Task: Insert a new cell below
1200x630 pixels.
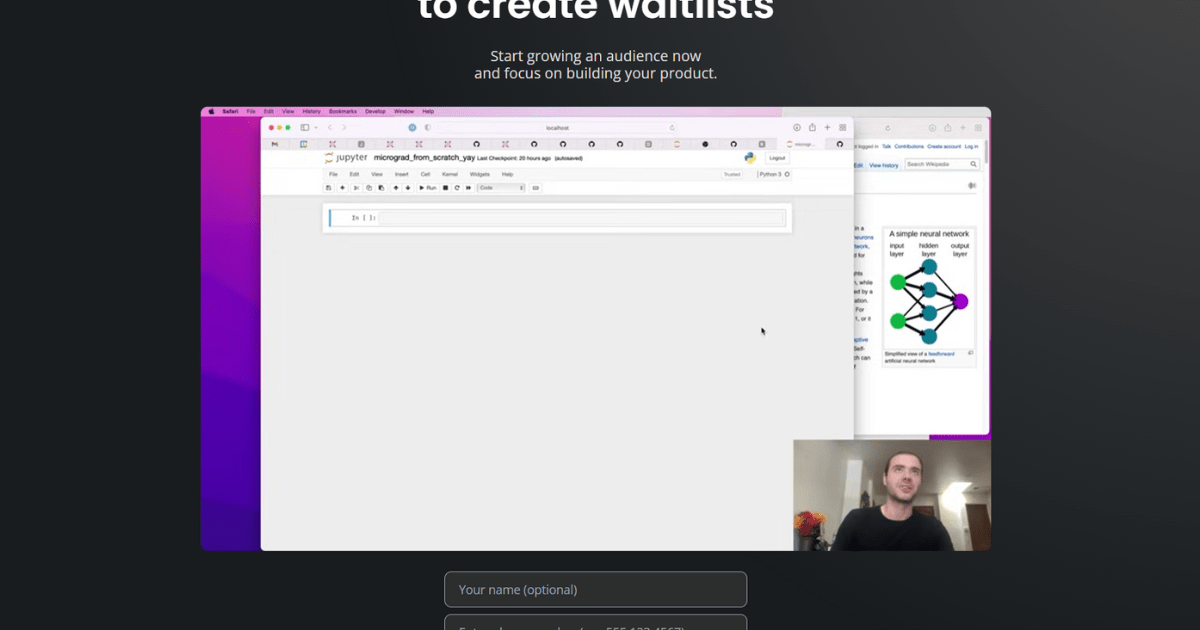Action: tap(341, 187)
